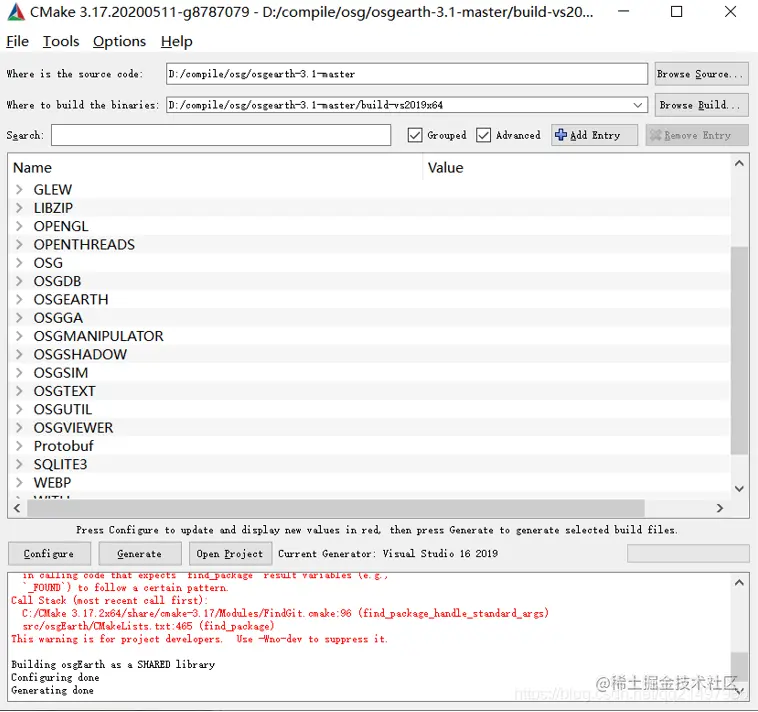Expand the OSGVIEWER group chevron

pyautogui.click(x=19, y=428)
